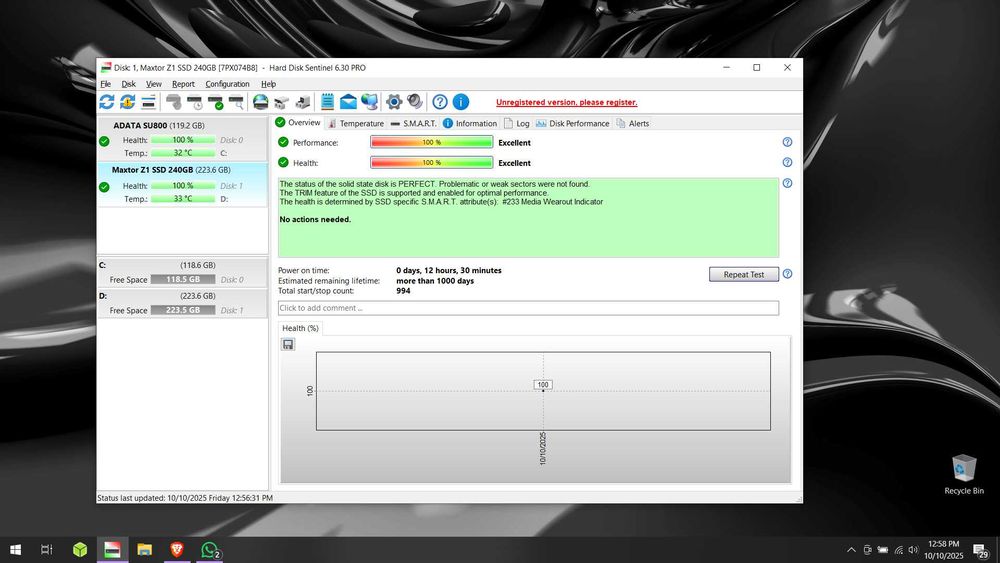Viewport: 1000px width, 563px height.
Task: Open WhatsApp from the taskbar
Action: click(x=209, y=549)
